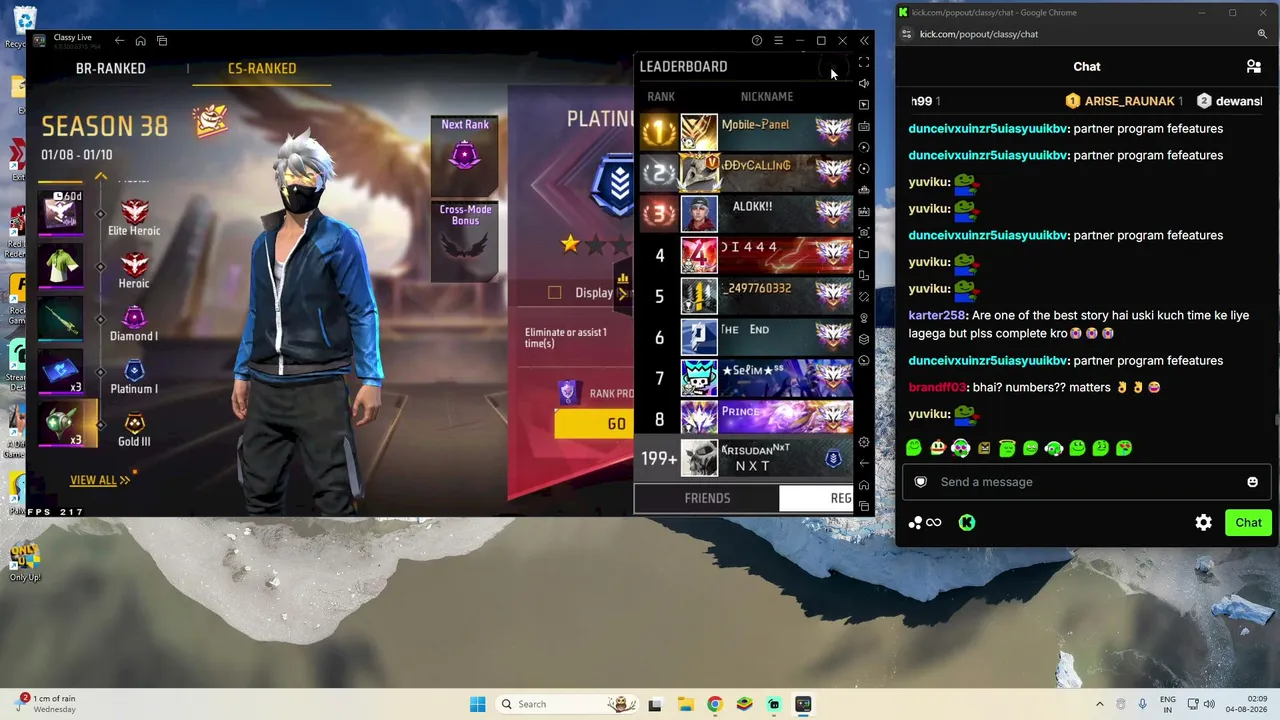Open the emulator hamburger menu
The height and width of the screenshot is (720, 1280).
(x=778, y=41)
